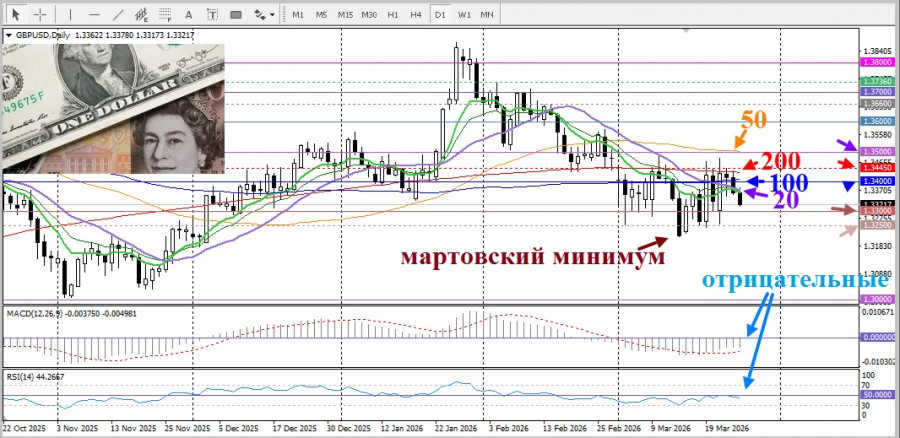Click the 17 Dec 2025 date label
The height and width of the screenshot is (438, 900).
(294, 428)
